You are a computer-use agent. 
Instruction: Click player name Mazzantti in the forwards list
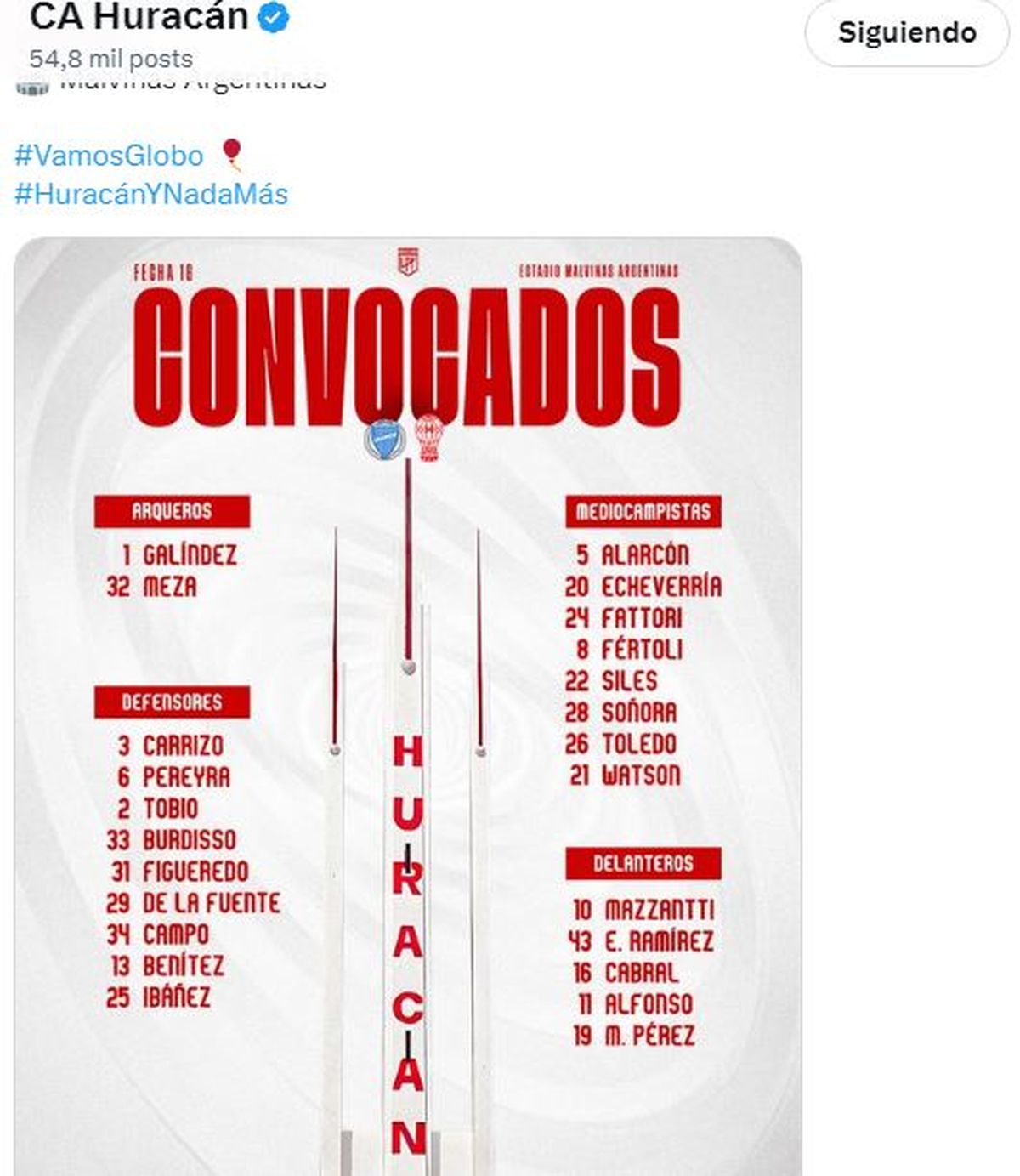point(659,910)
